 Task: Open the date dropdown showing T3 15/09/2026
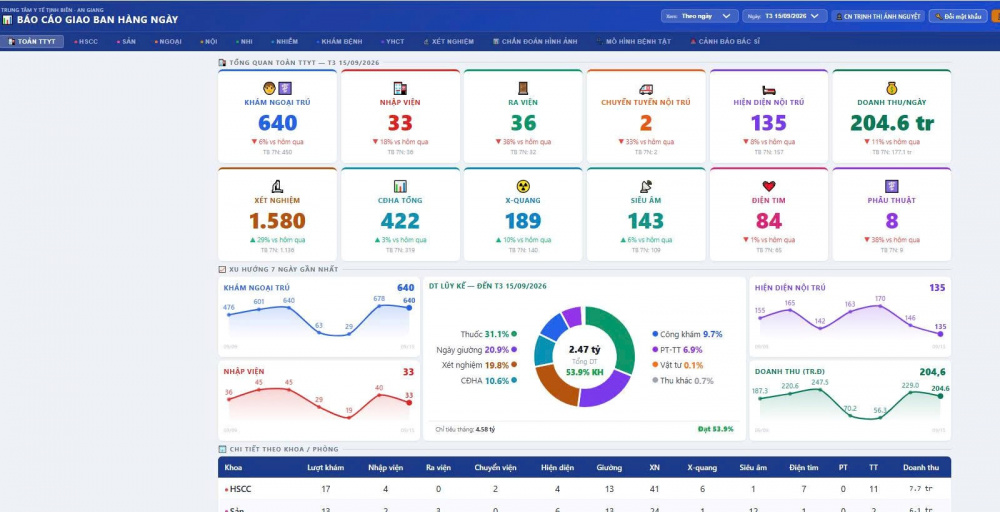click(x=785, y=16)
